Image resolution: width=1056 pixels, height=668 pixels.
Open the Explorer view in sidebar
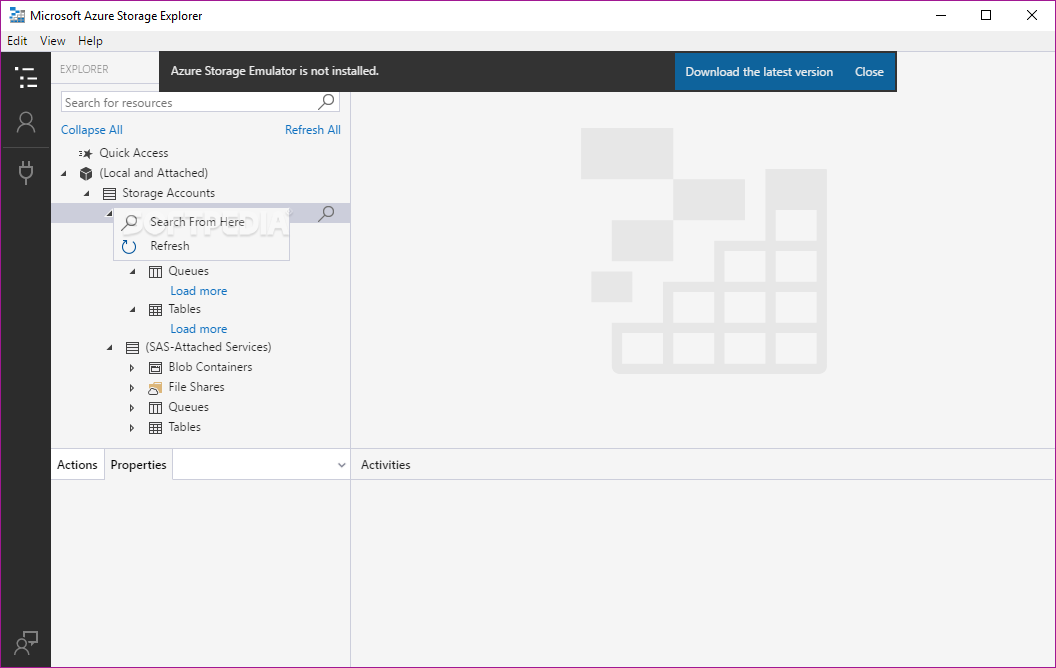(x=26, y=77)
